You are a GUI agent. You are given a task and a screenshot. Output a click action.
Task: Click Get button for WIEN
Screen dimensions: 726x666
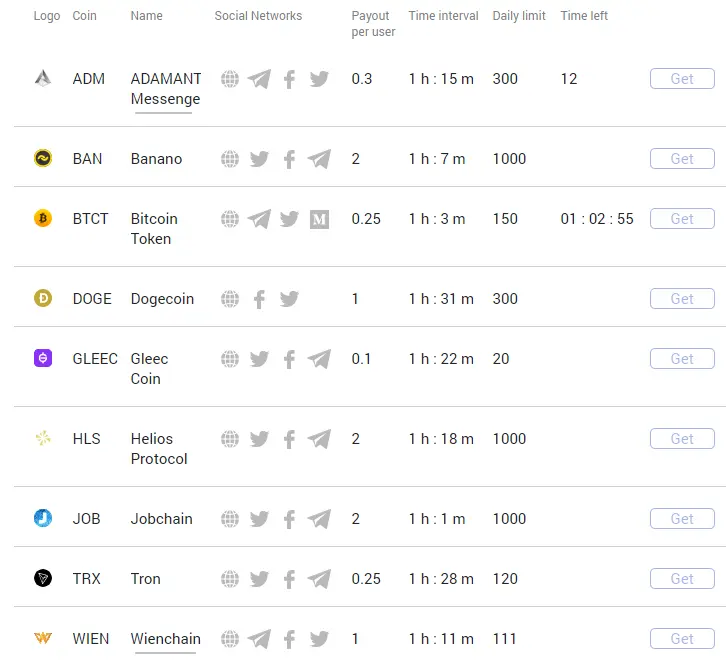pyautogui.click(x=682, y=639)
